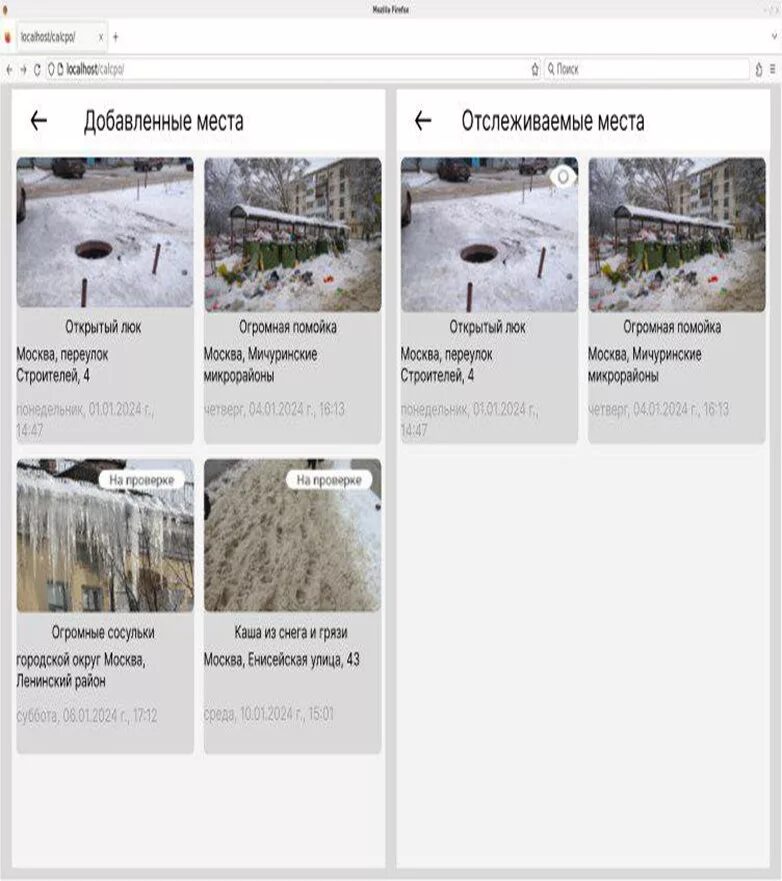782x881 pixels.
Task: Show site information page icon
Action: click(60, 70)
